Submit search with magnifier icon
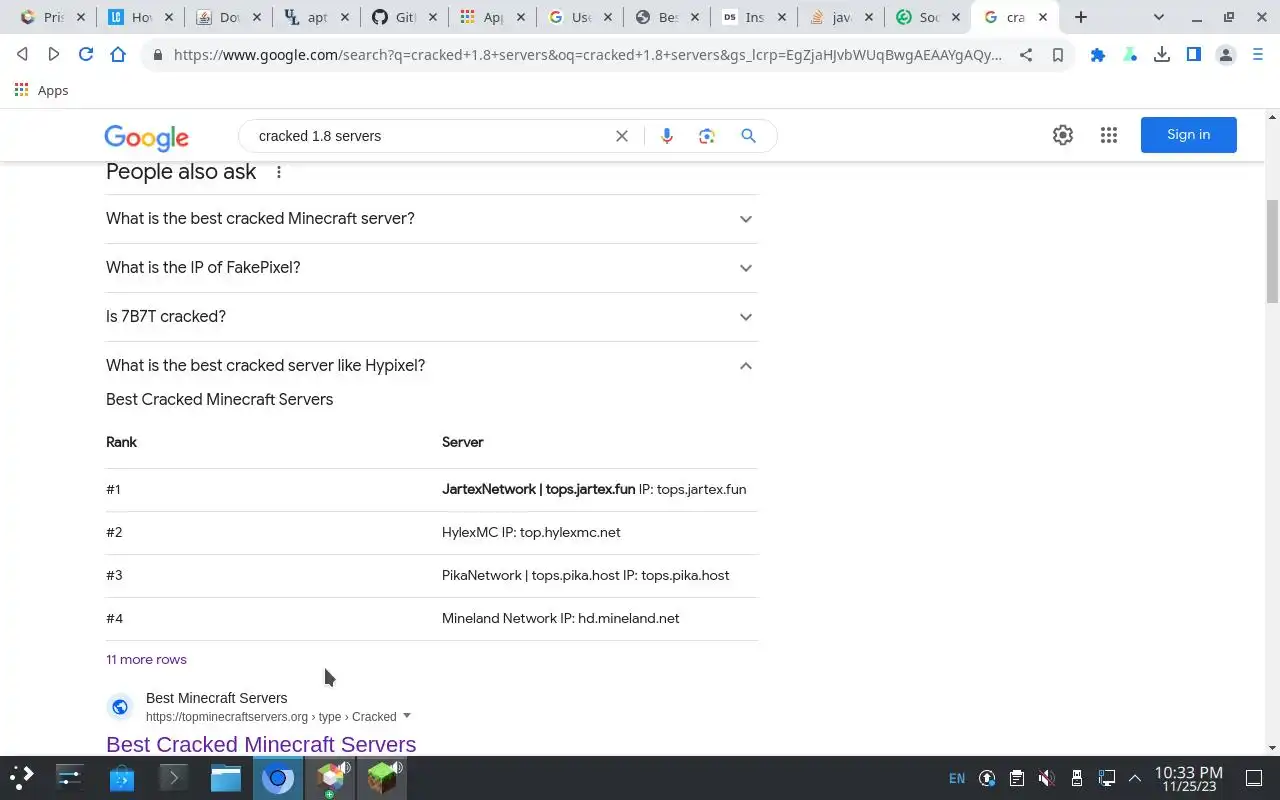This screenshot has width=1280, height=800. [748, 136]
